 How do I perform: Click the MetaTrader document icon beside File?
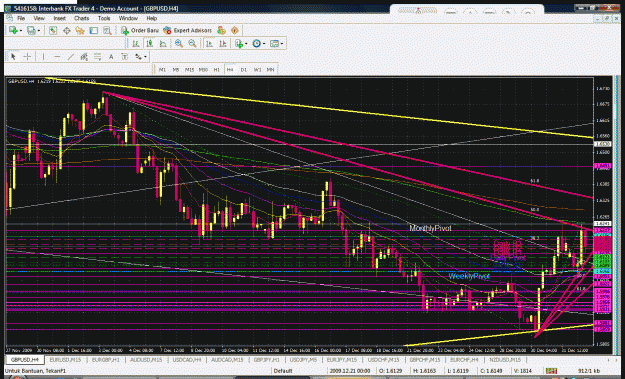point(10,18)
